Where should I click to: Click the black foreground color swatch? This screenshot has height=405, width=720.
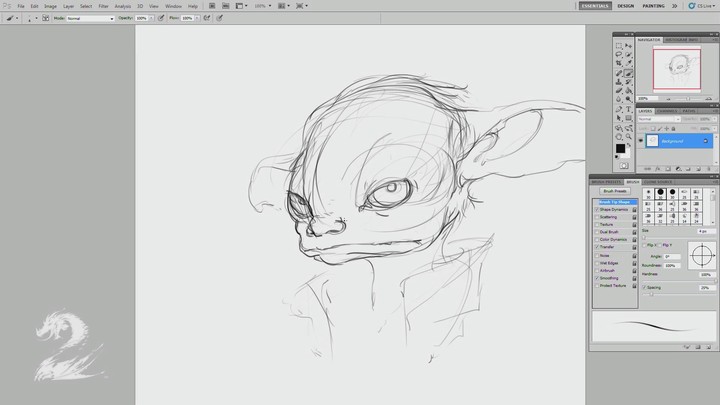[x=620, y=148]
